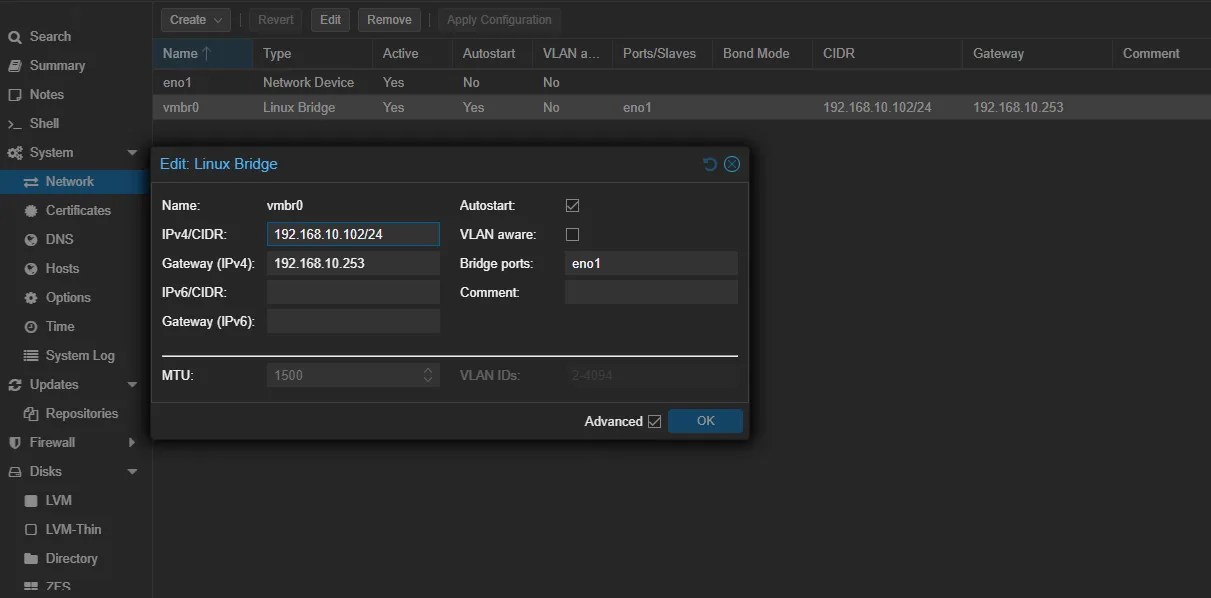Click the Repositories files icon
This screenshot has width=1211, height=598.
click(31, 414)
